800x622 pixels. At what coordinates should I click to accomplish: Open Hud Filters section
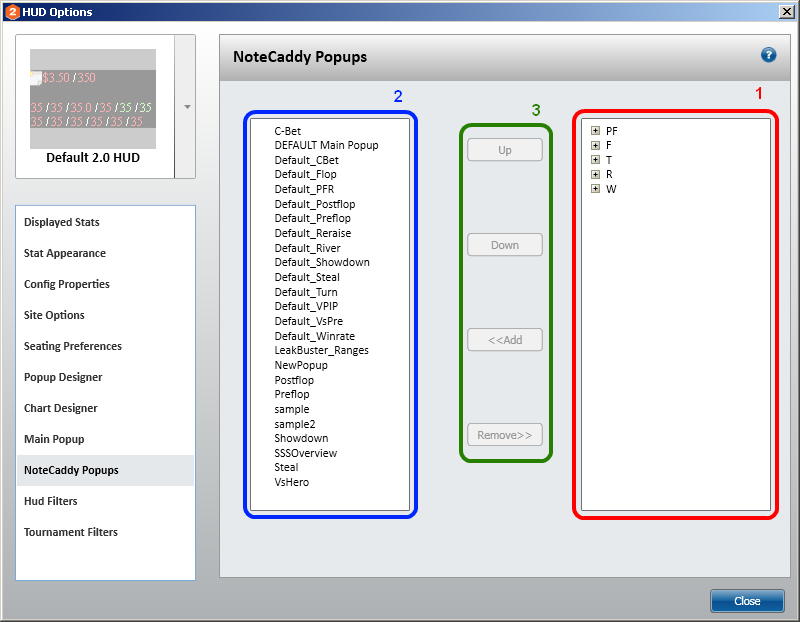click(105, 501)
